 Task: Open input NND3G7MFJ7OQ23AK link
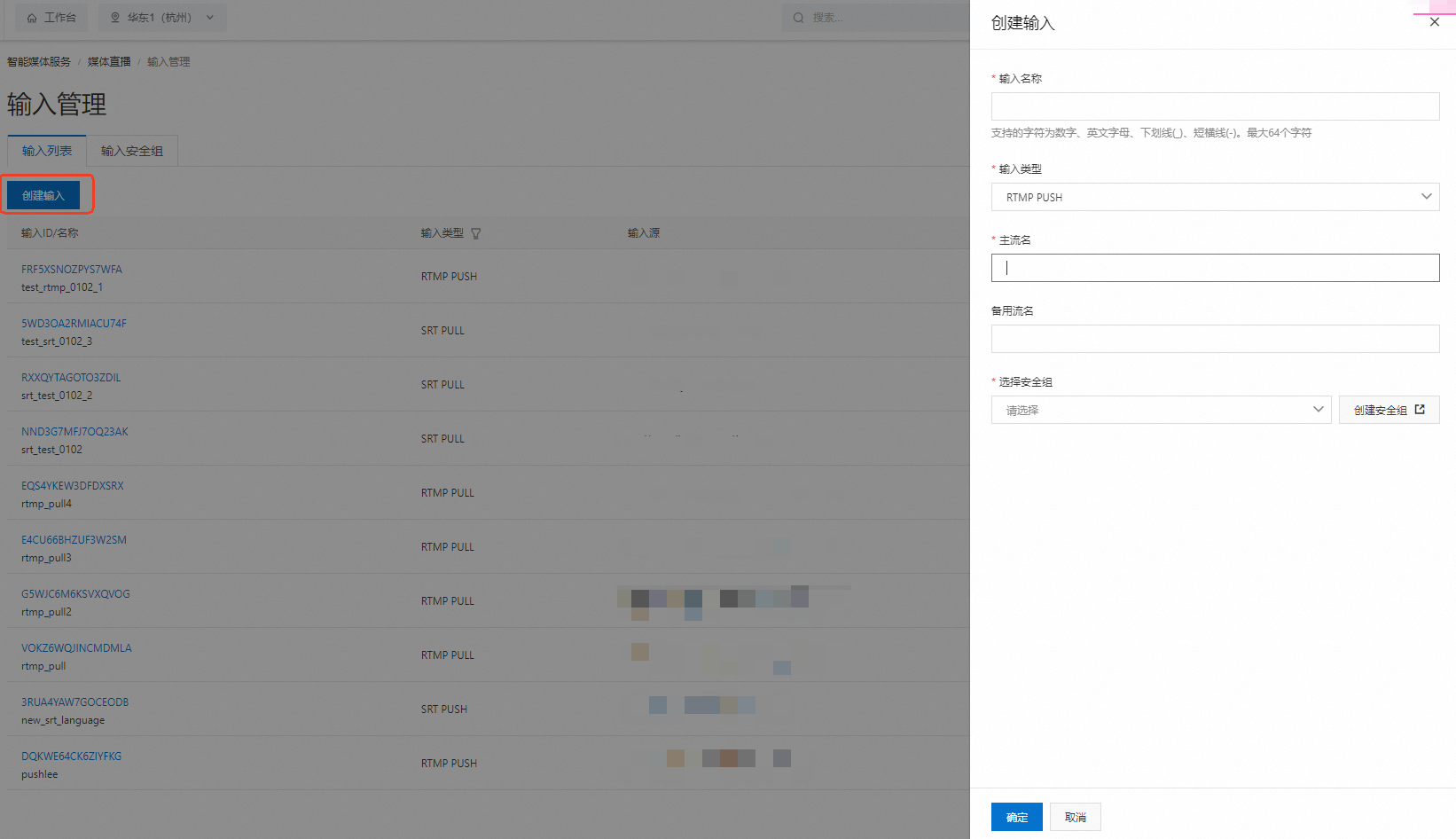(74, 431)
